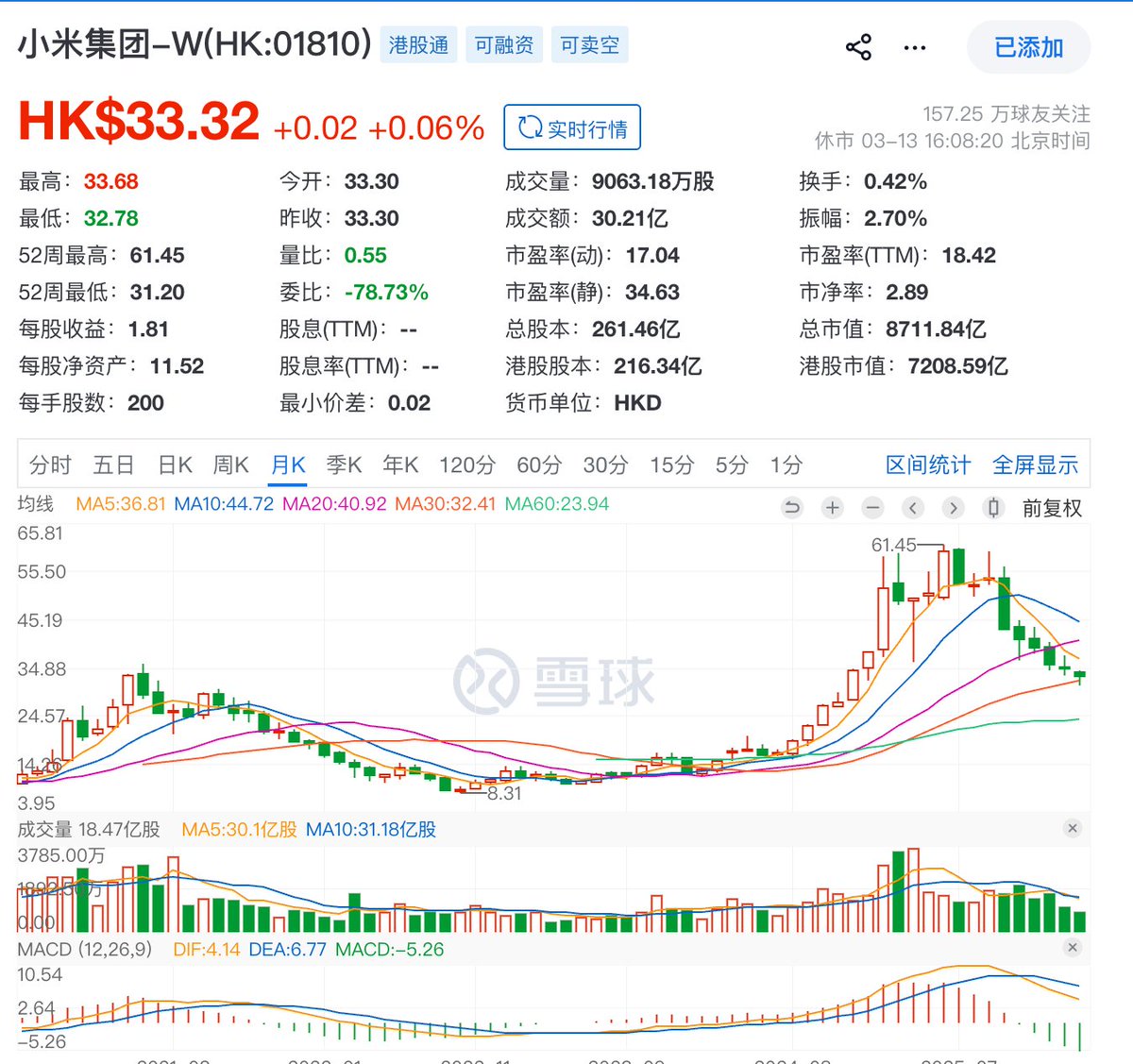Open the more options ellipsis menu
The height and width of the screenshot is (1064, 1133).
(x=914, y=46)
